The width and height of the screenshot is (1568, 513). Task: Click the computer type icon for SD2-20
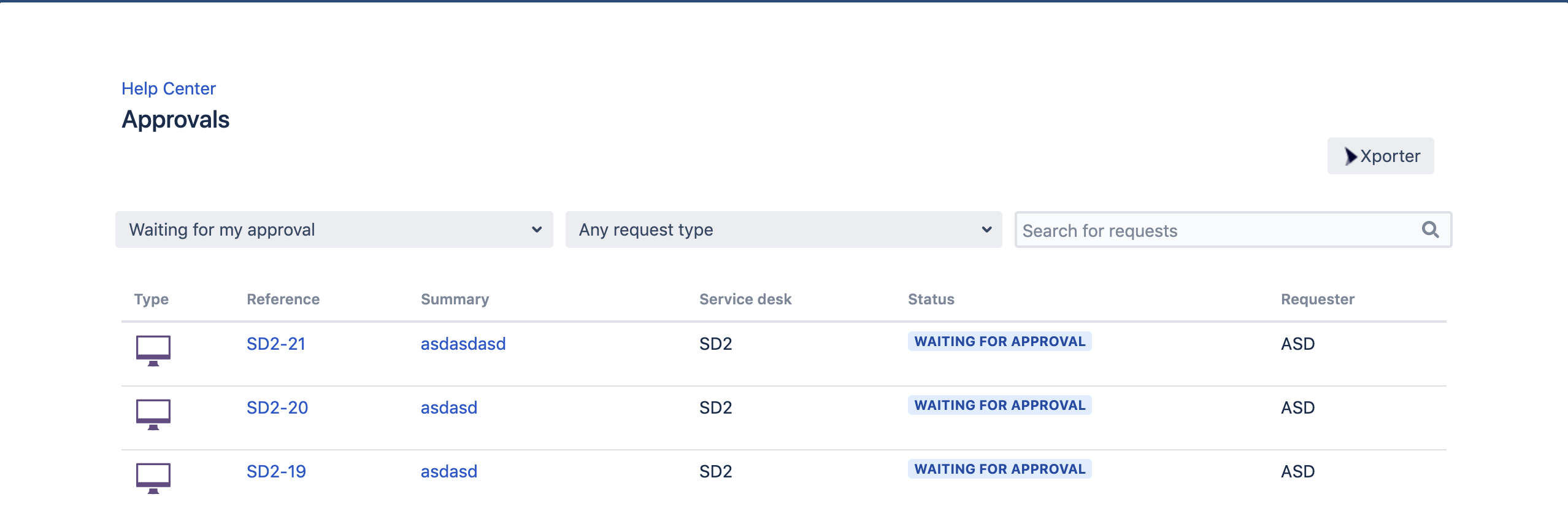(153, 414)
